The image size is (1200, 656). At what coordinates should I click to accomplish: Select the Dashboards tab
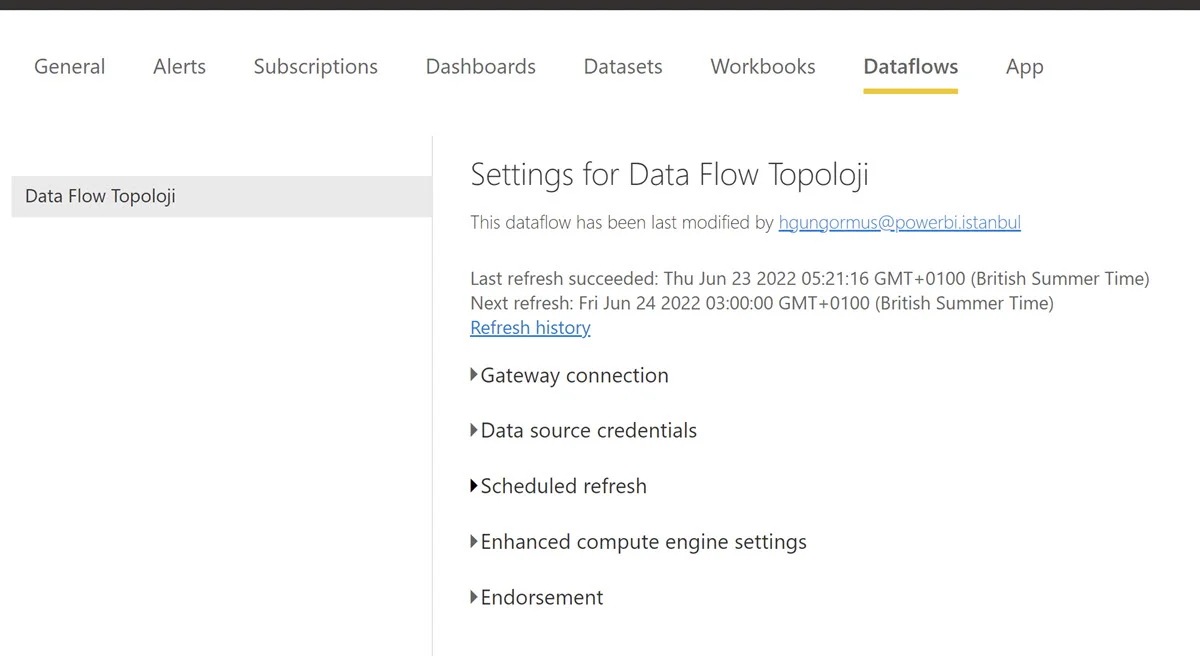[x=480, y=67]
